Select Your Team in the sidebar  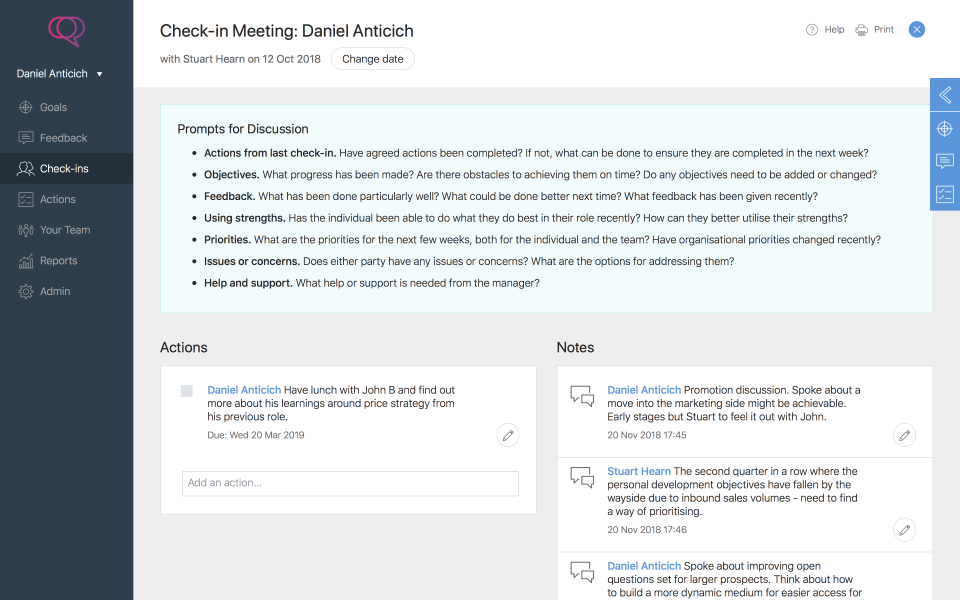(64, 230)
